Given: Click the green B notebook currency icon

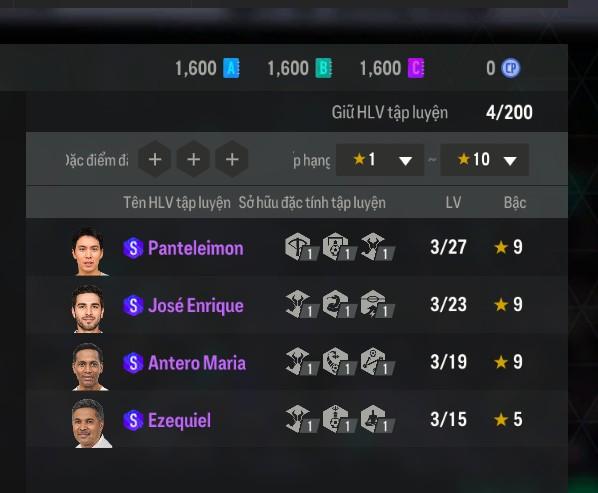Looking at the screenshot, I should 323,69.
